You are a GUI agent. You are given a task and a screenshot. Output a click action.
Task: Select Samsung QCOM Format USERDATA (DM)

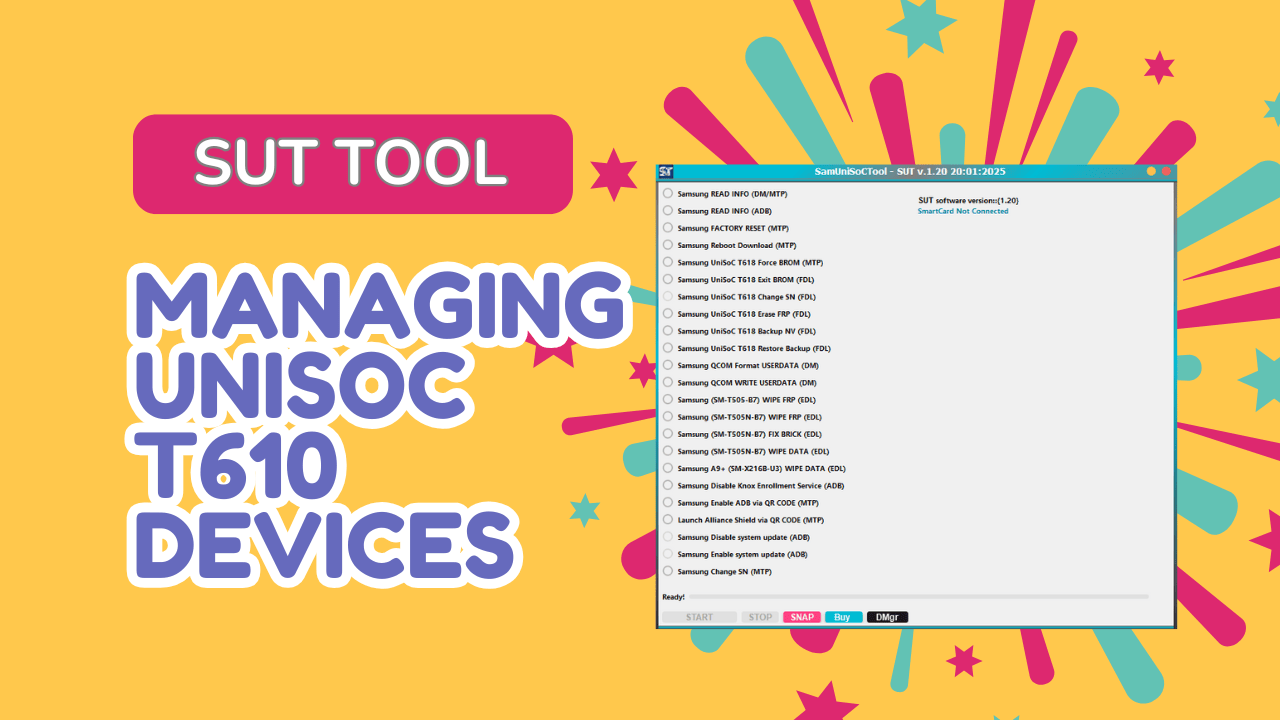(x=668, y=365)
